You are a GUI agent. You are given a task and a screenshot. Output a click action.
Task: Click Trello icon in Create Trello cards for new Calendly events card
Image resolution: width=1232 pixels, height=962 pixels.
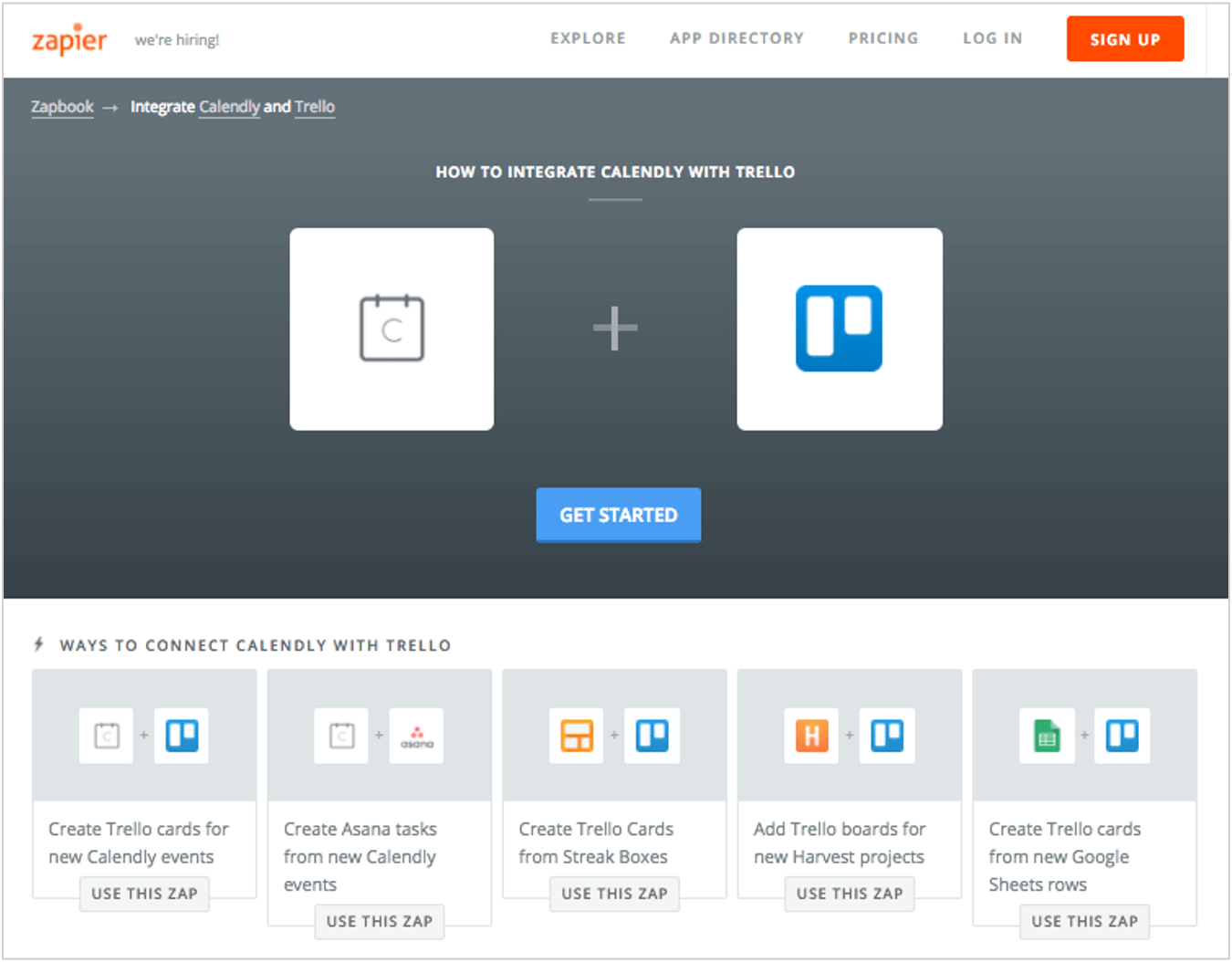click(x=182, y=735)
